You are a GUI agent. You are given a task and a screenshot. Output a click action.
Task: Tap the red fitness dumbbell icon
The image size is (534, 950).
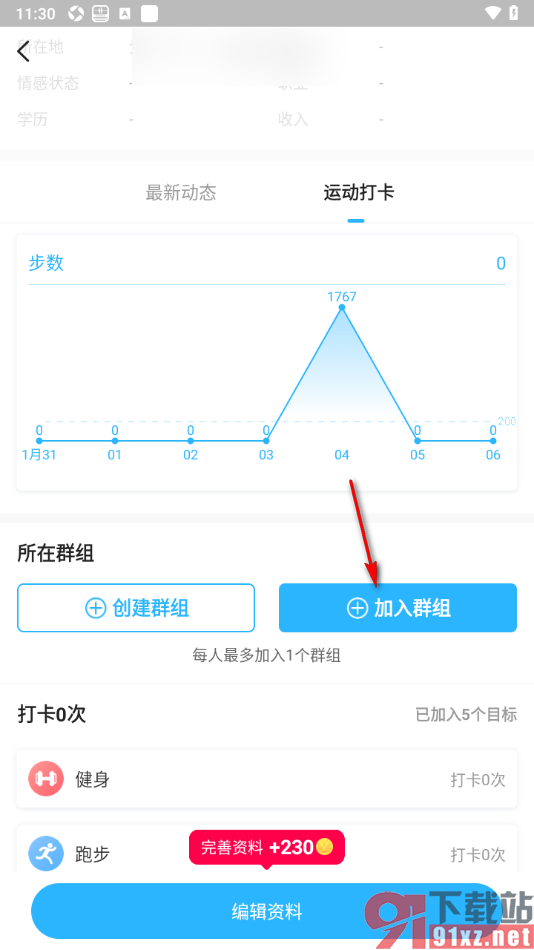pos(46,779)
